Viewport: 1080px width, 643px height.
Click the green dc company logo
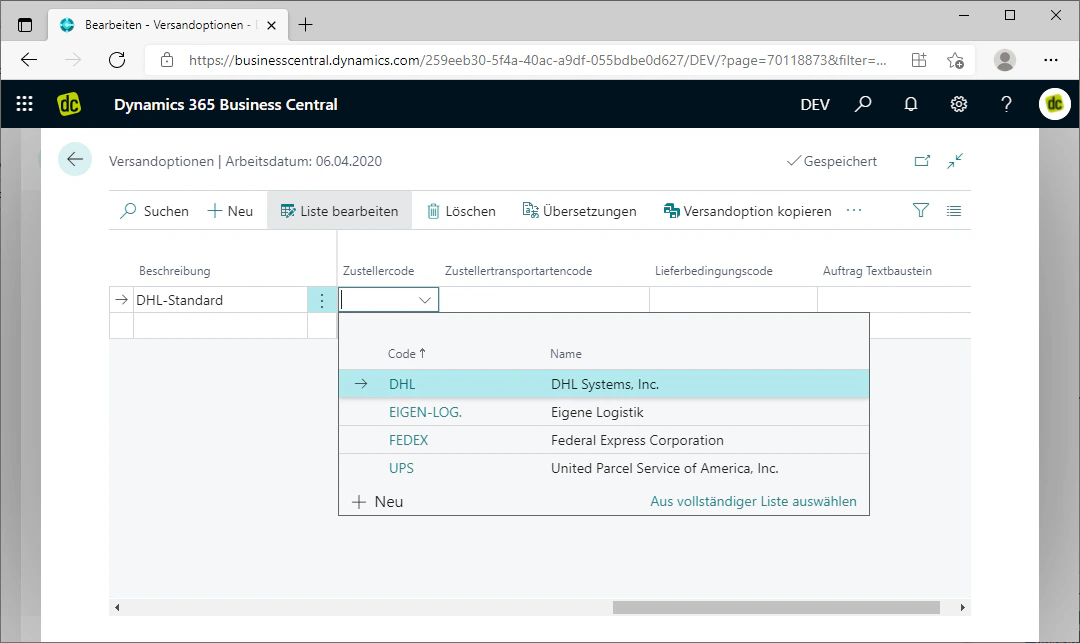point(69,104)
